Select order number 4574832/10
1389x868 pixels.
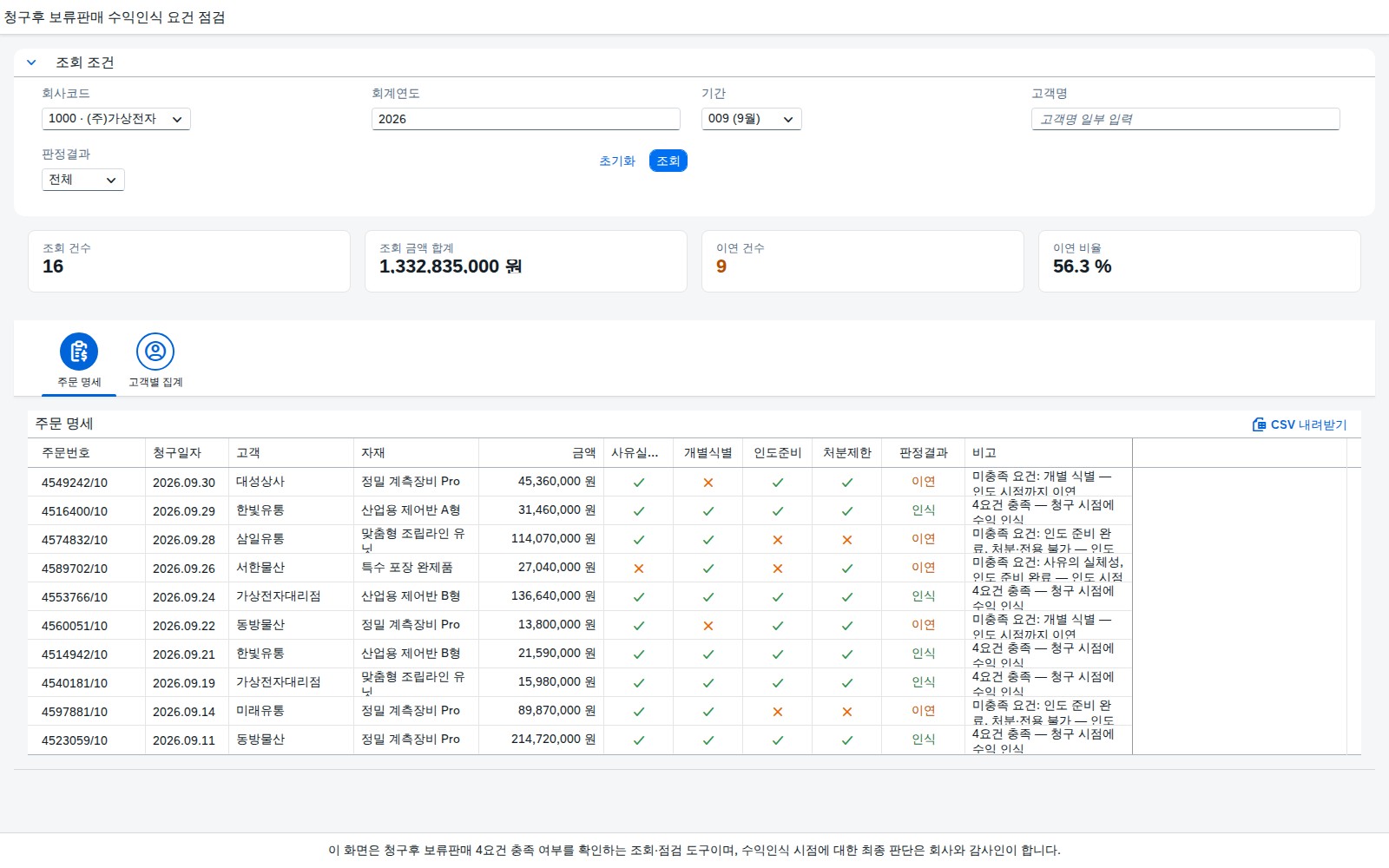tap(75, 540)
